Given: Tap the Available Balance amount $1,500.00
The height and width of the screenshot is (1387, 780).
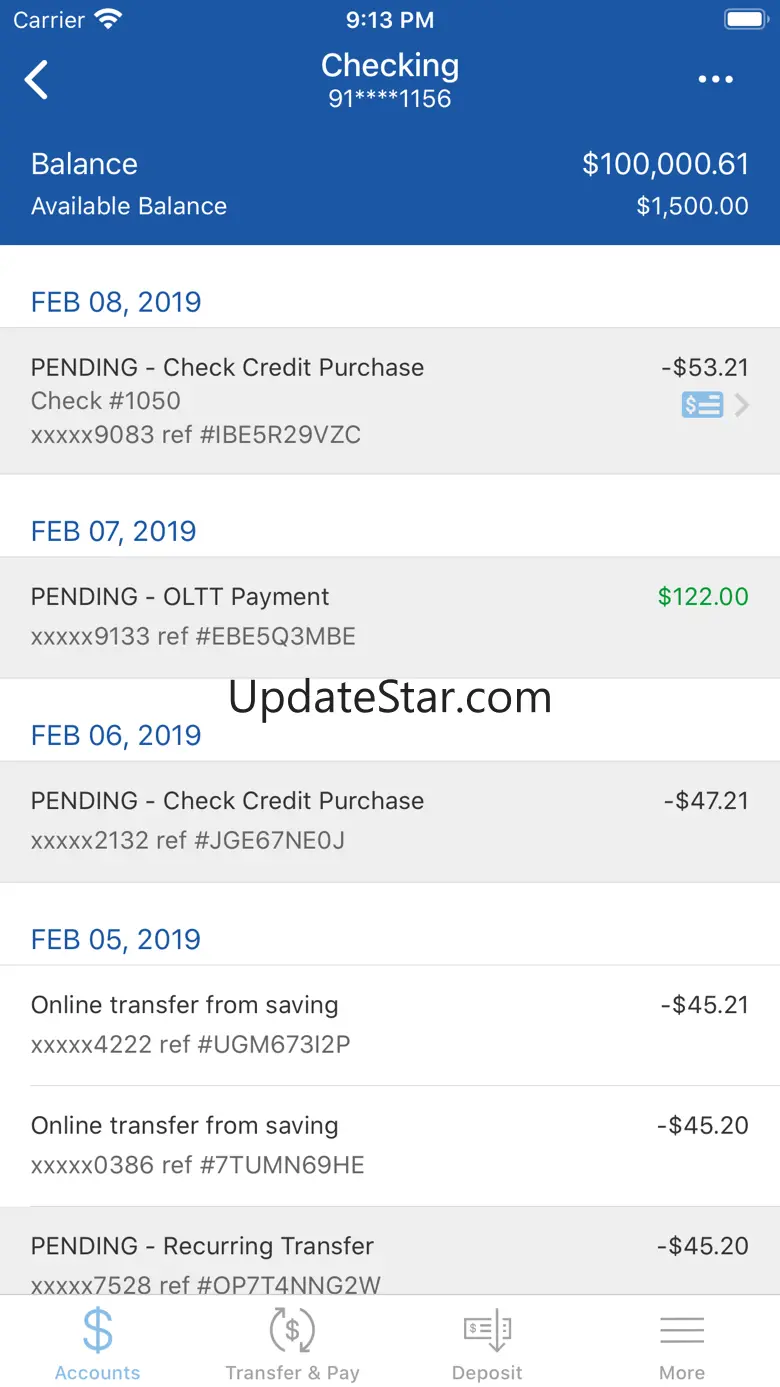Looking at the screenshot, I should tap(692, 206).
